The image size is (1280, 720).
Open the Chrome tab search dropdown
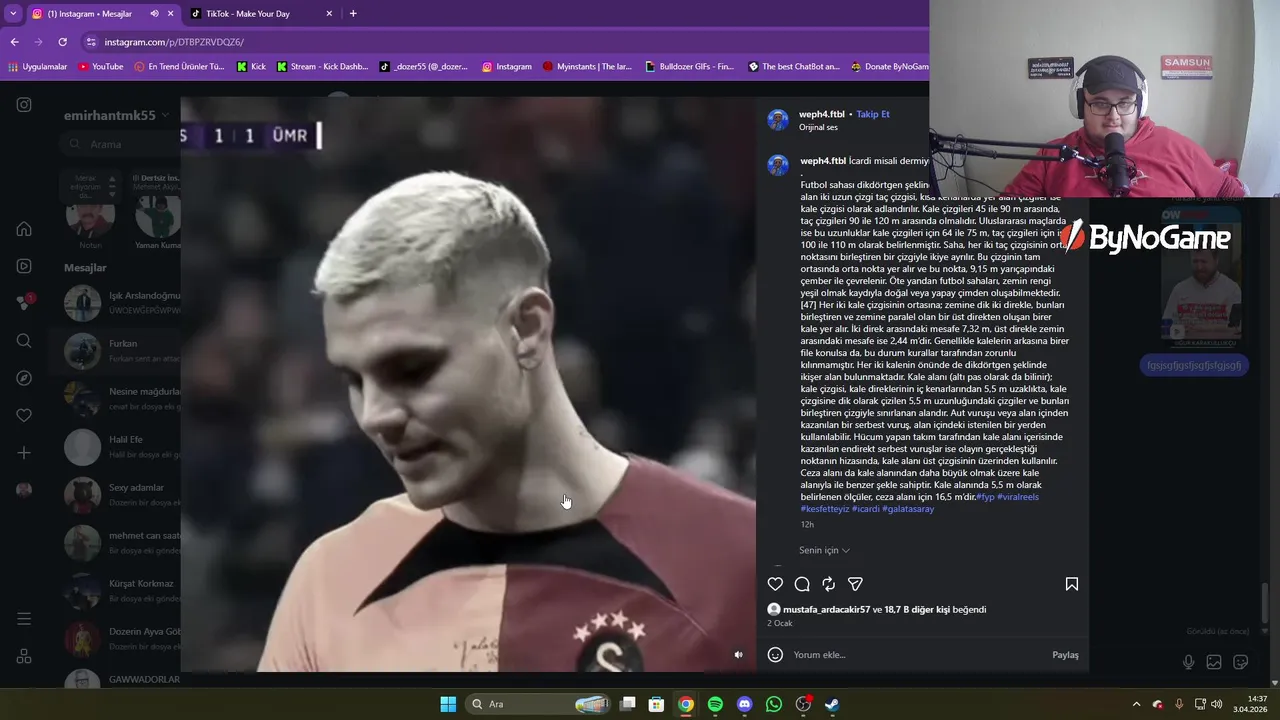(x=13, y=14)
